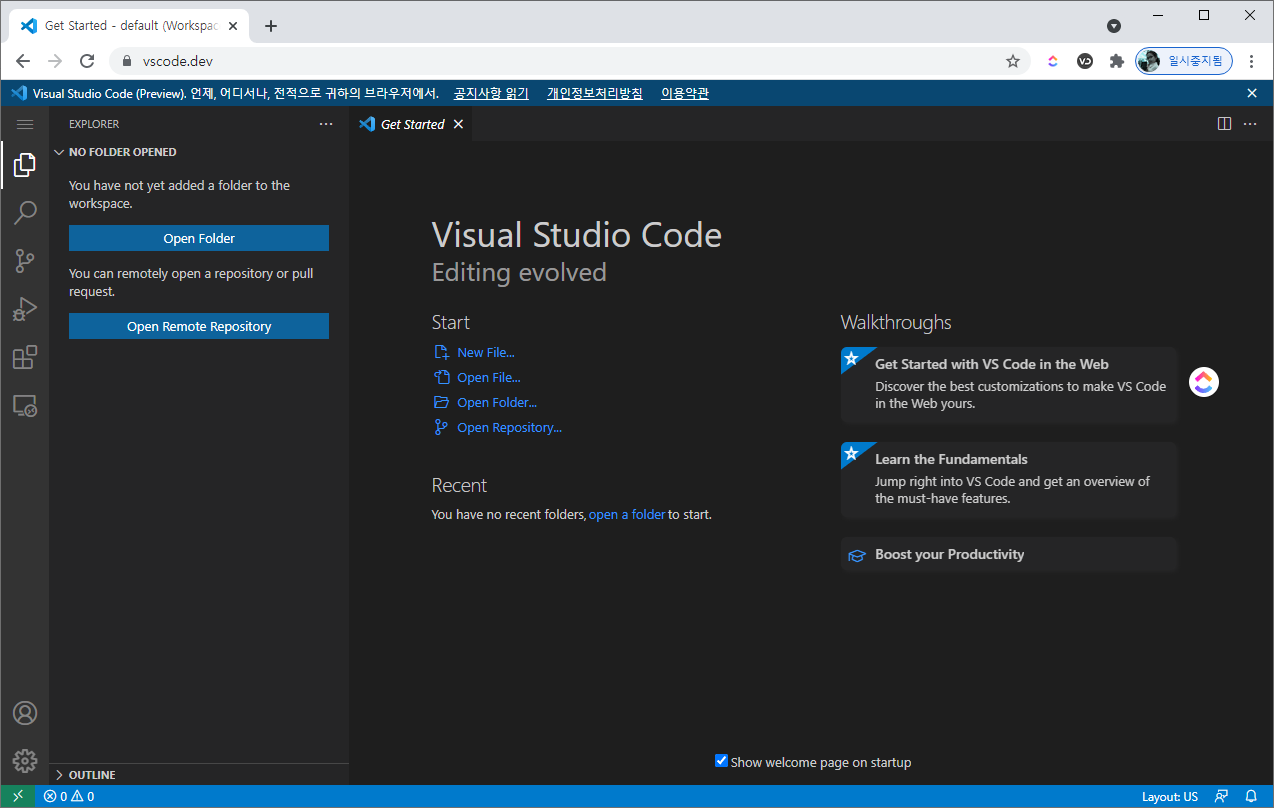Click the Open File... link

click(489, 377)
